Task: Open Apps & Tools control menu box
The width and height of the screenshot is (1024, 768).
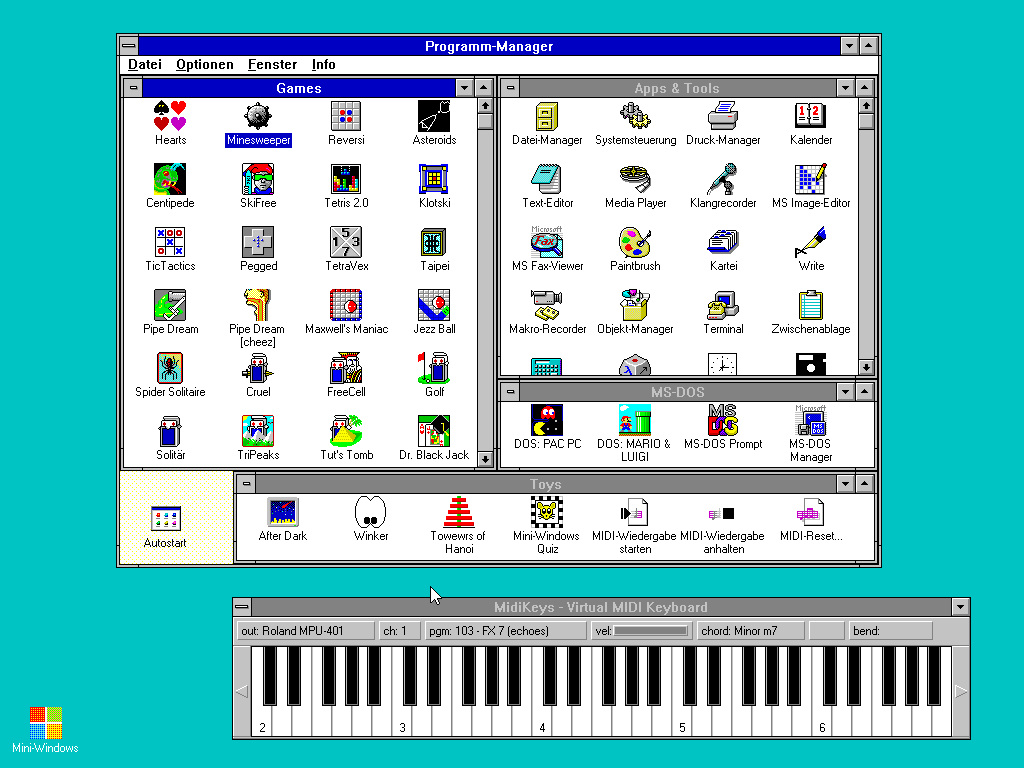Action: [511, 88]
